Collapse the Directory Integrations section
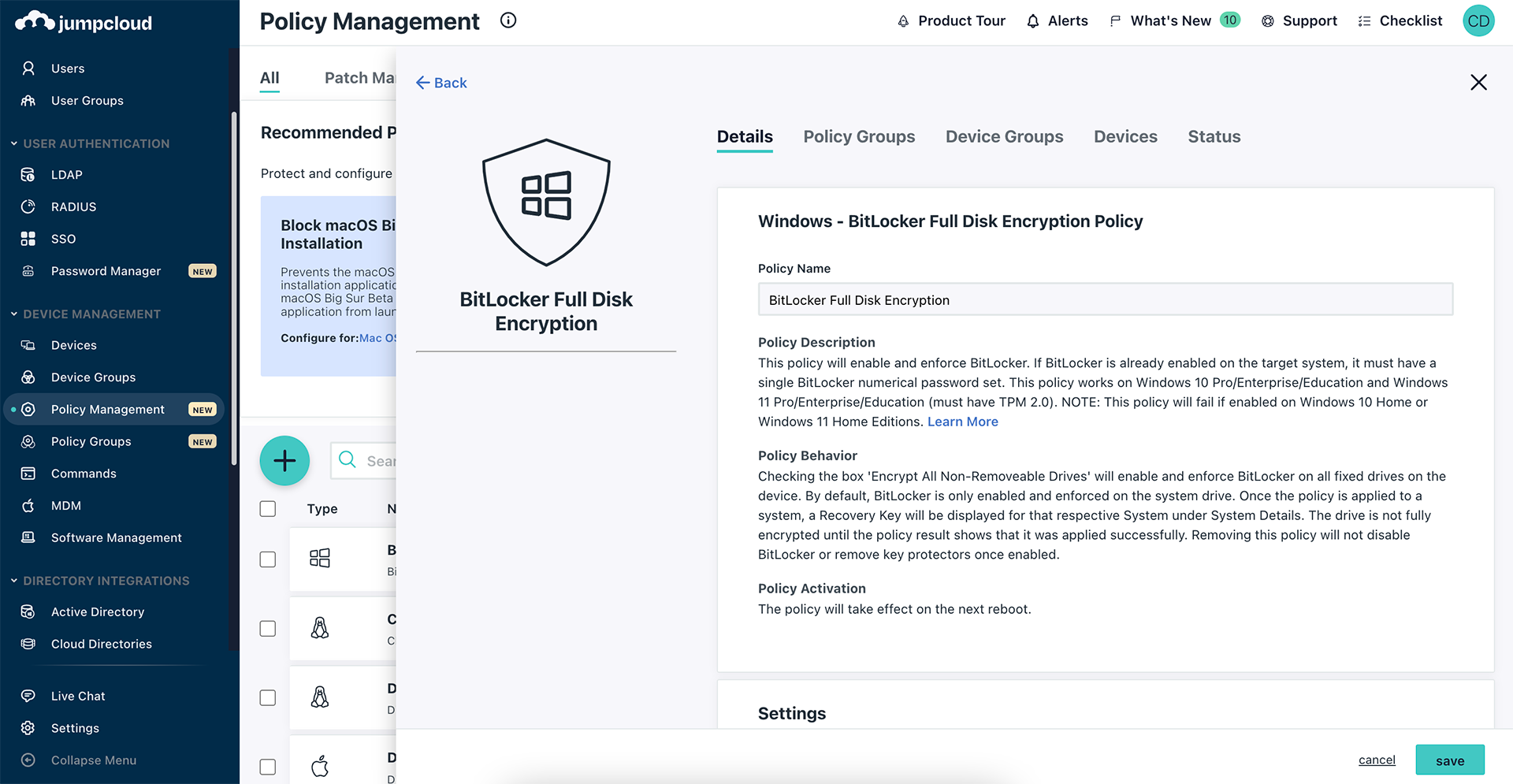The width and height of the screenshot is (1513, 784). click(x=14, y=581)
